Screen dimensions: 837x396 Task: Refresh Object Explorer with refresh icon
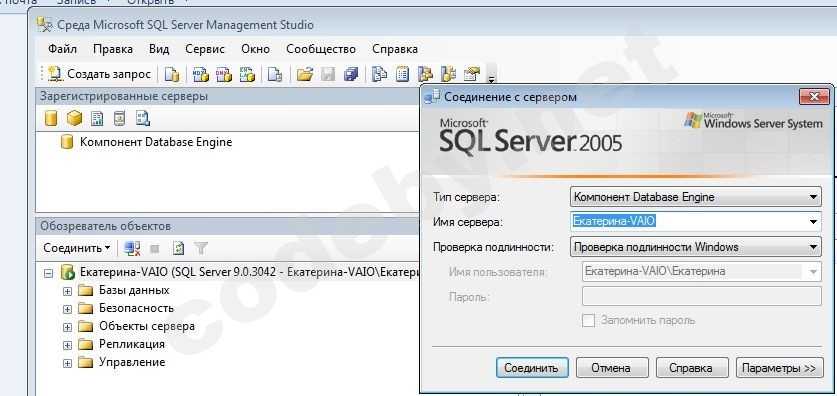pos(178,248)
